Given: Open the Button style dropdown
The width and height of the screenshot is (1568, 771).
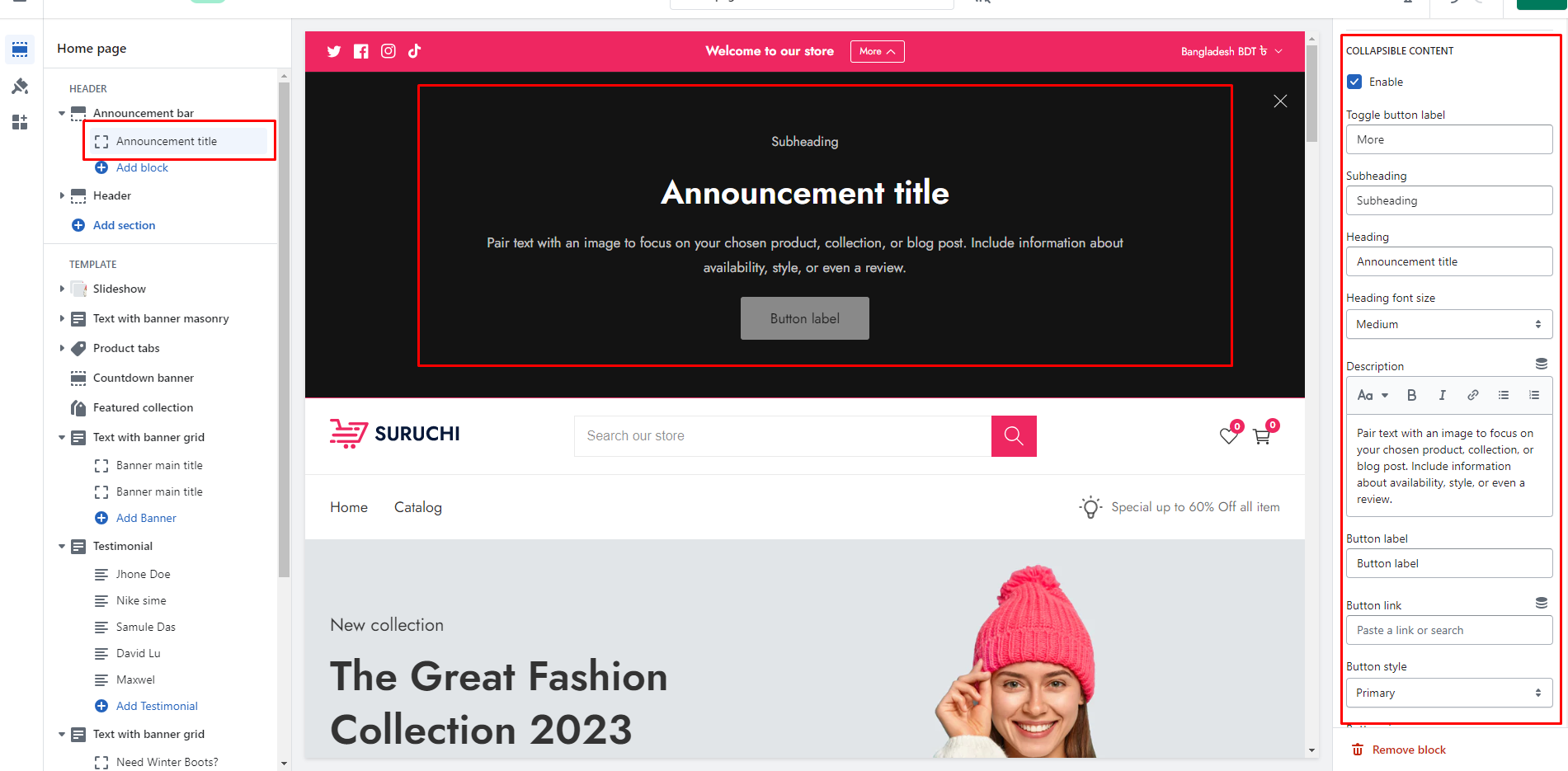Looking at the screenshot, I should pos(1449,693).
